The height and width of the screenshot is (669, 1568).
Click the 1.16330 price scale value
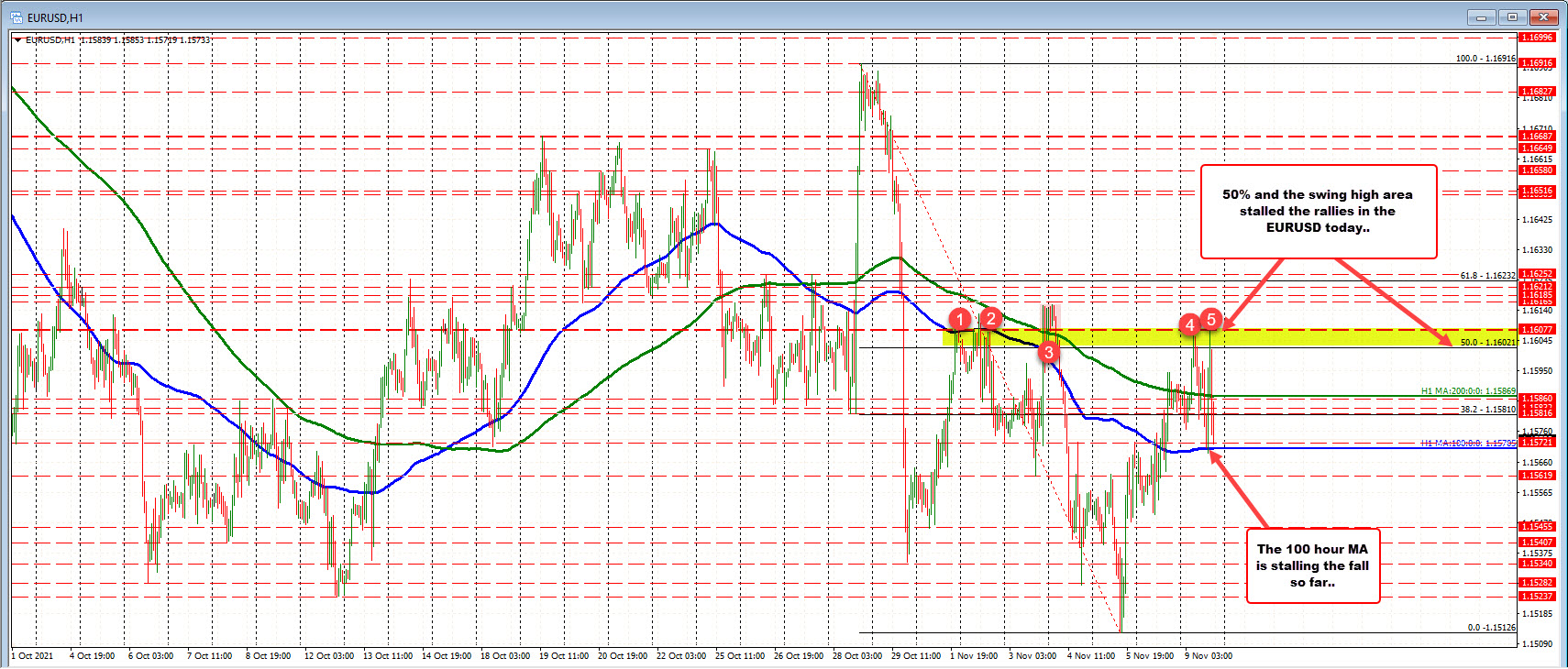(1537, 250)
